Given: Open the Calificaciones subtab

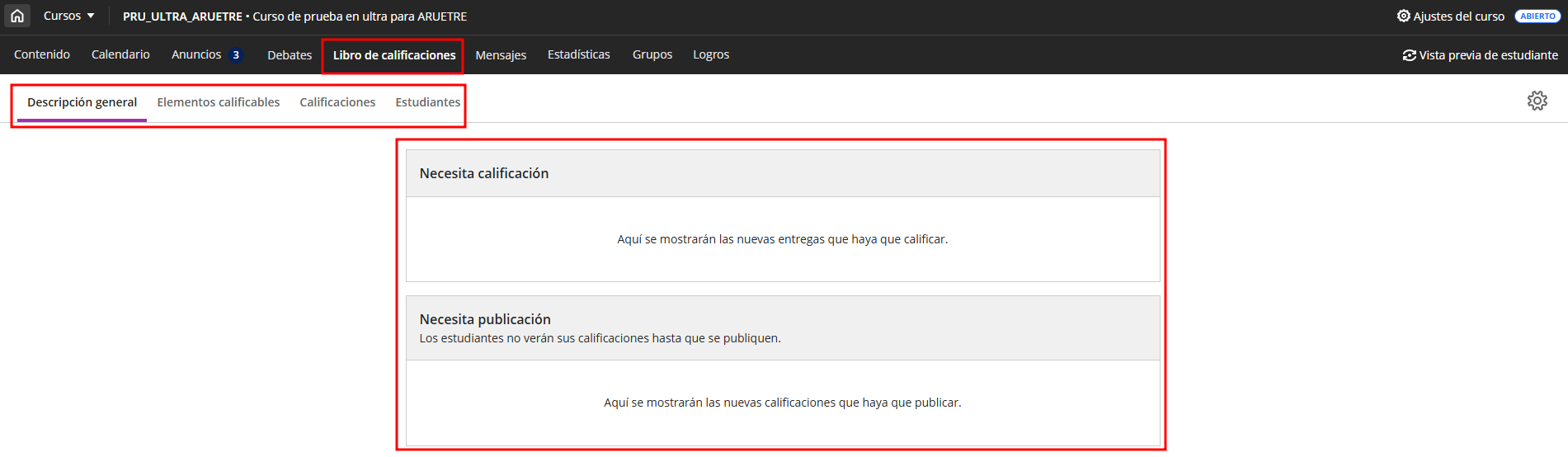Looking at the screenshot, I should pos(337,102).
